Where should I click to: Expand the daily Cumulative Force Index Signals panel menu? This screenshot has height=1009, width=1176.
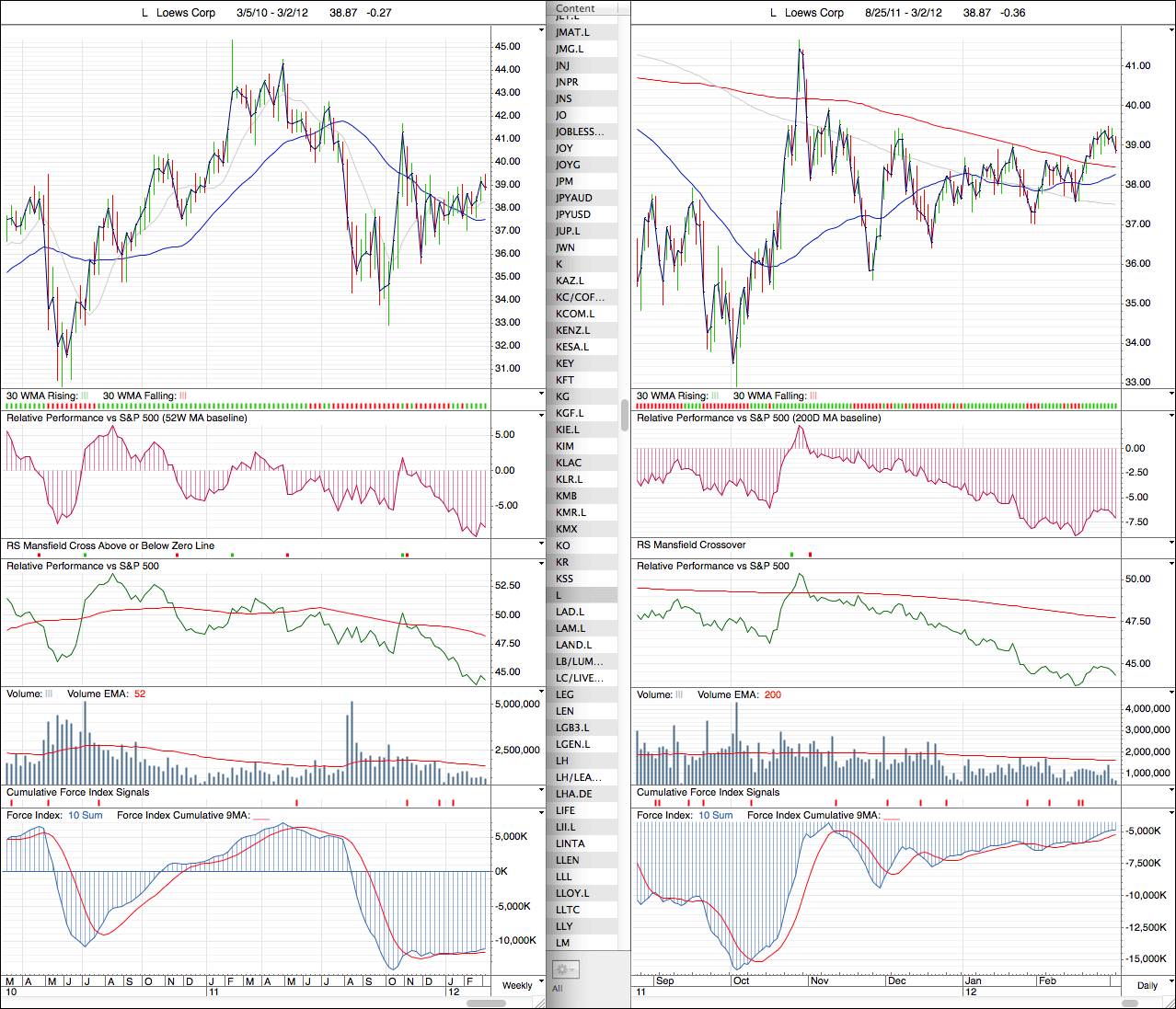point(1170,792)
